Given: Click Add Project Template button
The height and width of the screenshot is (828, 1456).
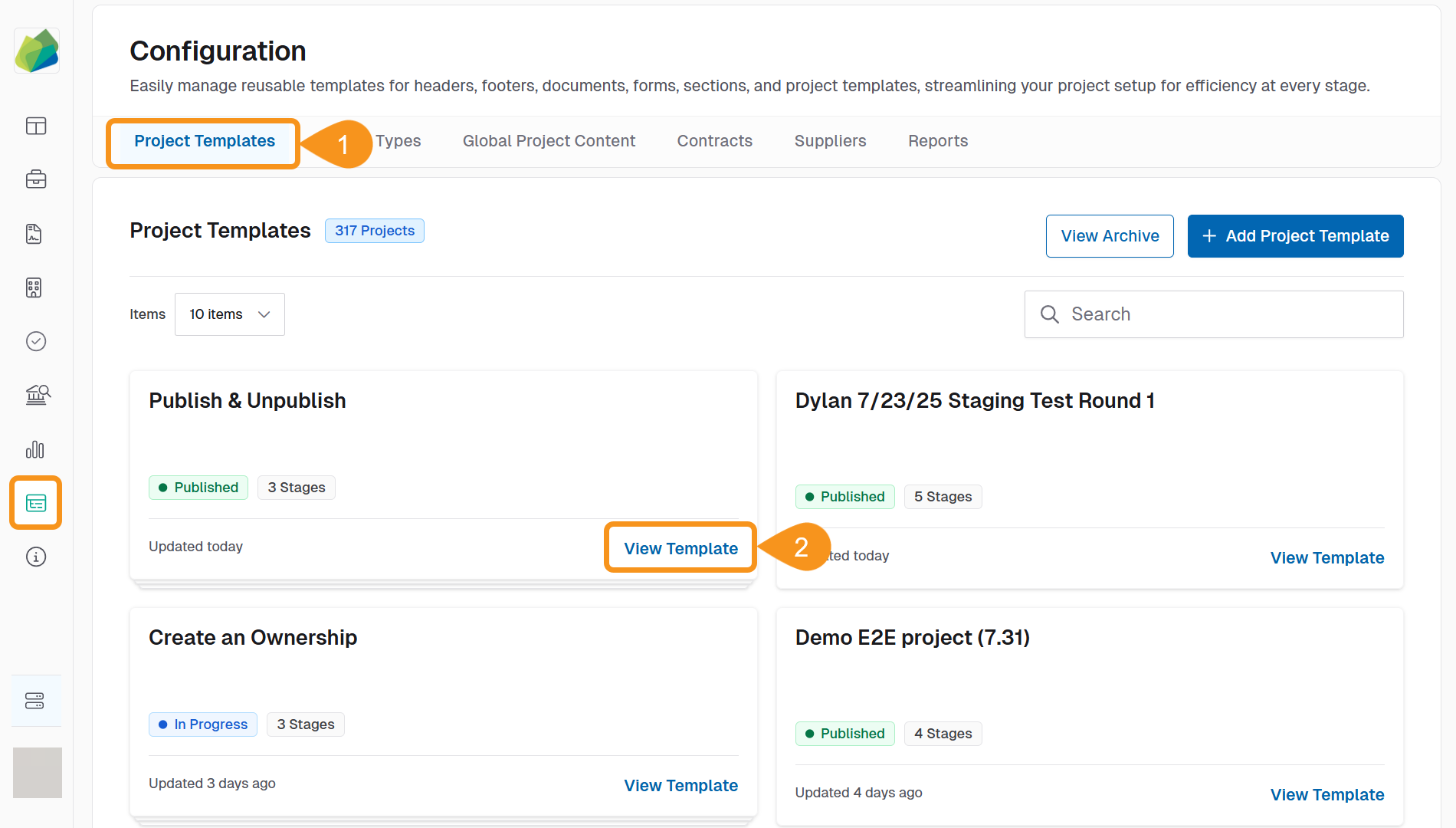Looking at the screenshot, I should (x=1295, y=236).
